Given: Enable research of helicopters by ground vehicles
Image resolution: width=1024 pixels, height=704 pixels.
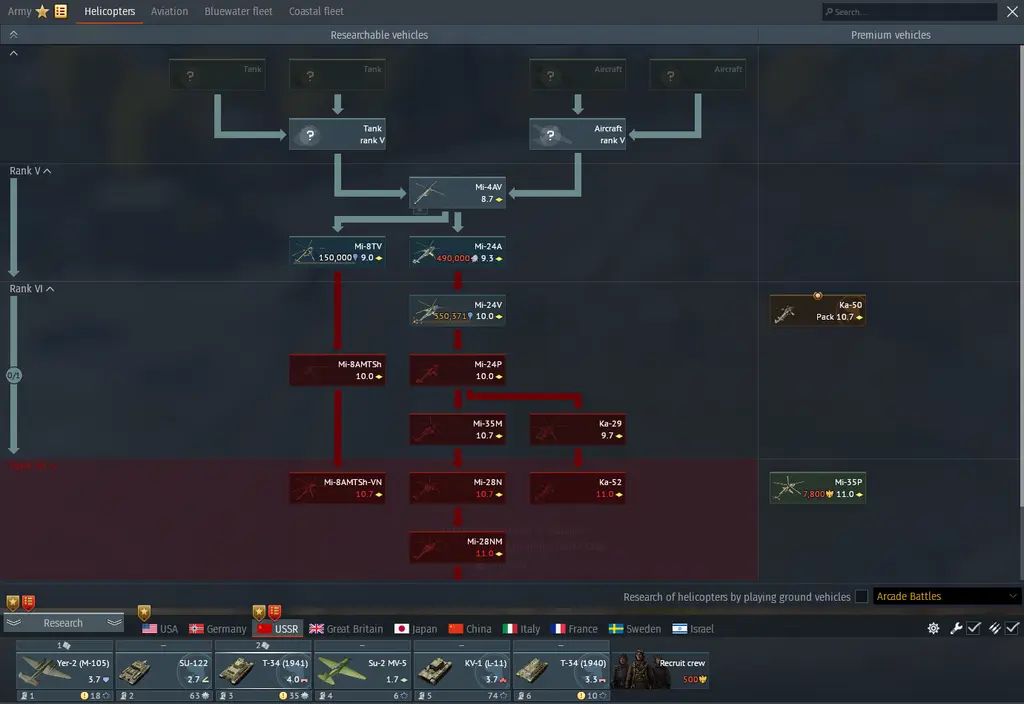Looking at the screenshot, I should 861,596.
